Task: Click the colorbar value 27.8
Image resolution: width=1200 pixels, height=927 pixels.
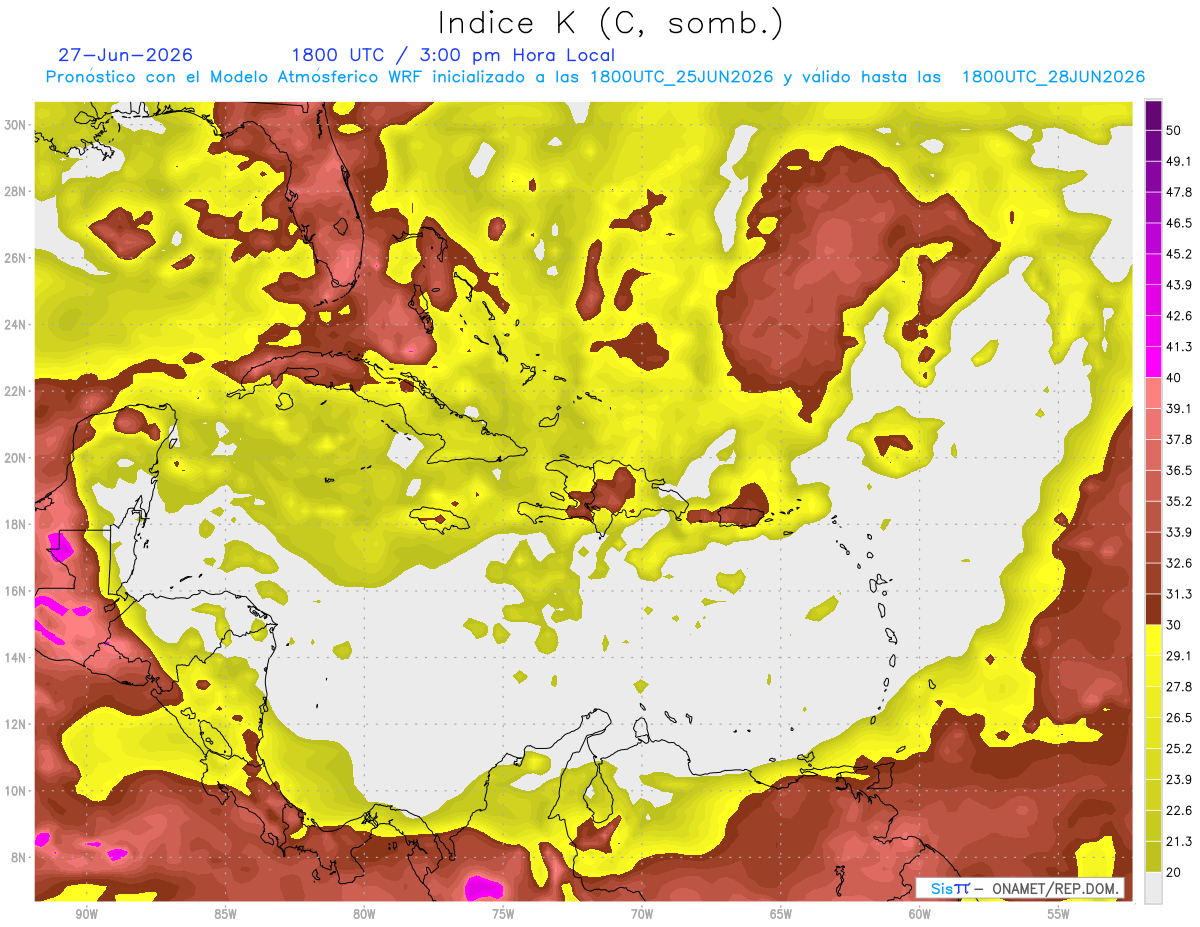Action: pos(1179,687)
